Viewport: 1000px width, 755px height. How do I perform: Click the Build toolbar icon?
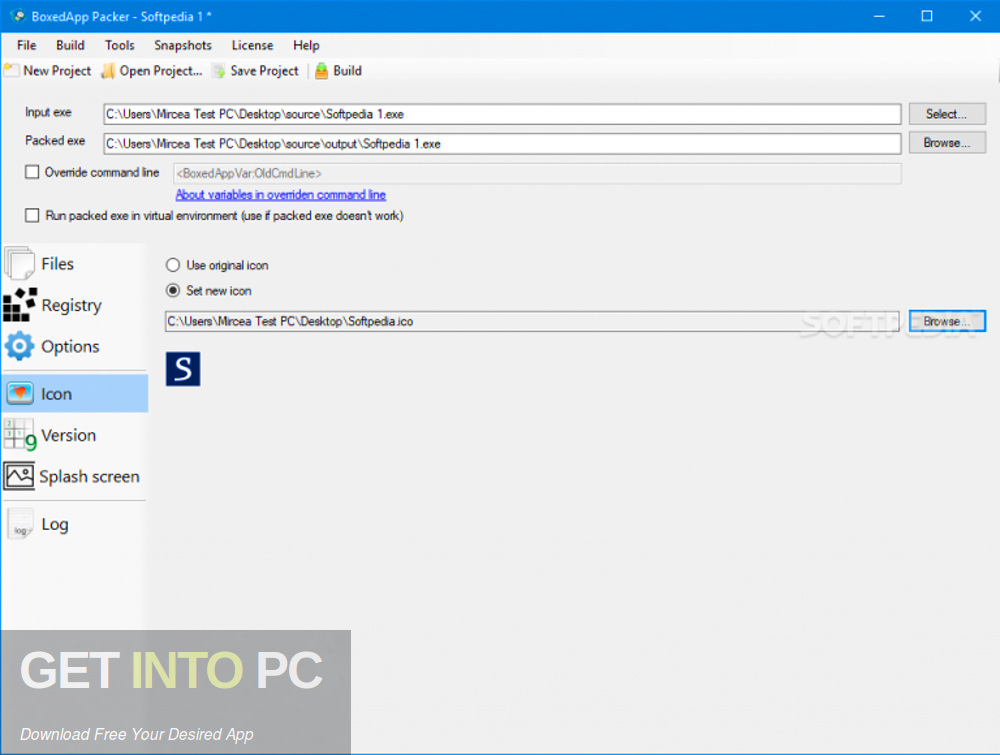pyautogui.click(x=322, y=71)
